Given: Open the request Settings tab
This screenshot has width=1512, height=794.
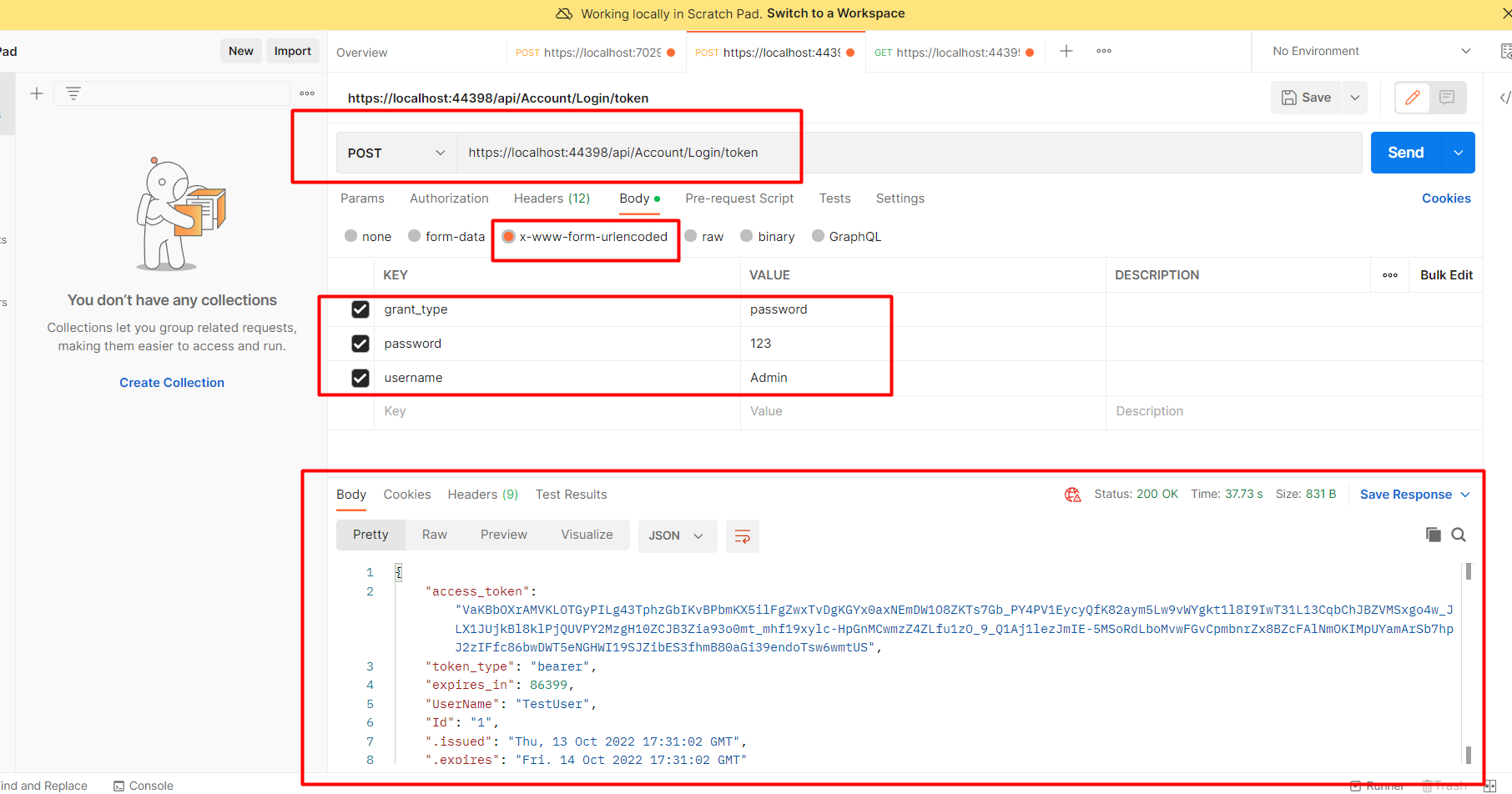Looking at the screenshot, I should pos(900,198).
